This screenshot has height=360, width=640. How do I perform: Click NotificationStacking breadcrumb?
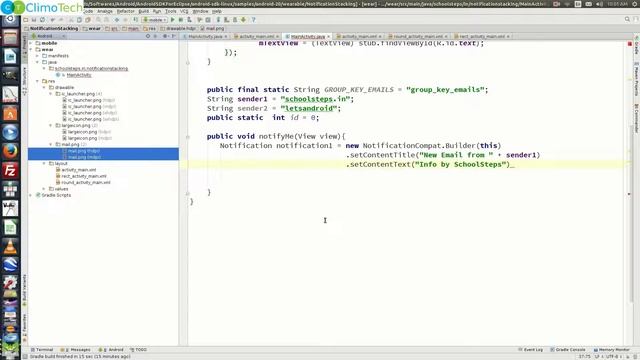51,29
